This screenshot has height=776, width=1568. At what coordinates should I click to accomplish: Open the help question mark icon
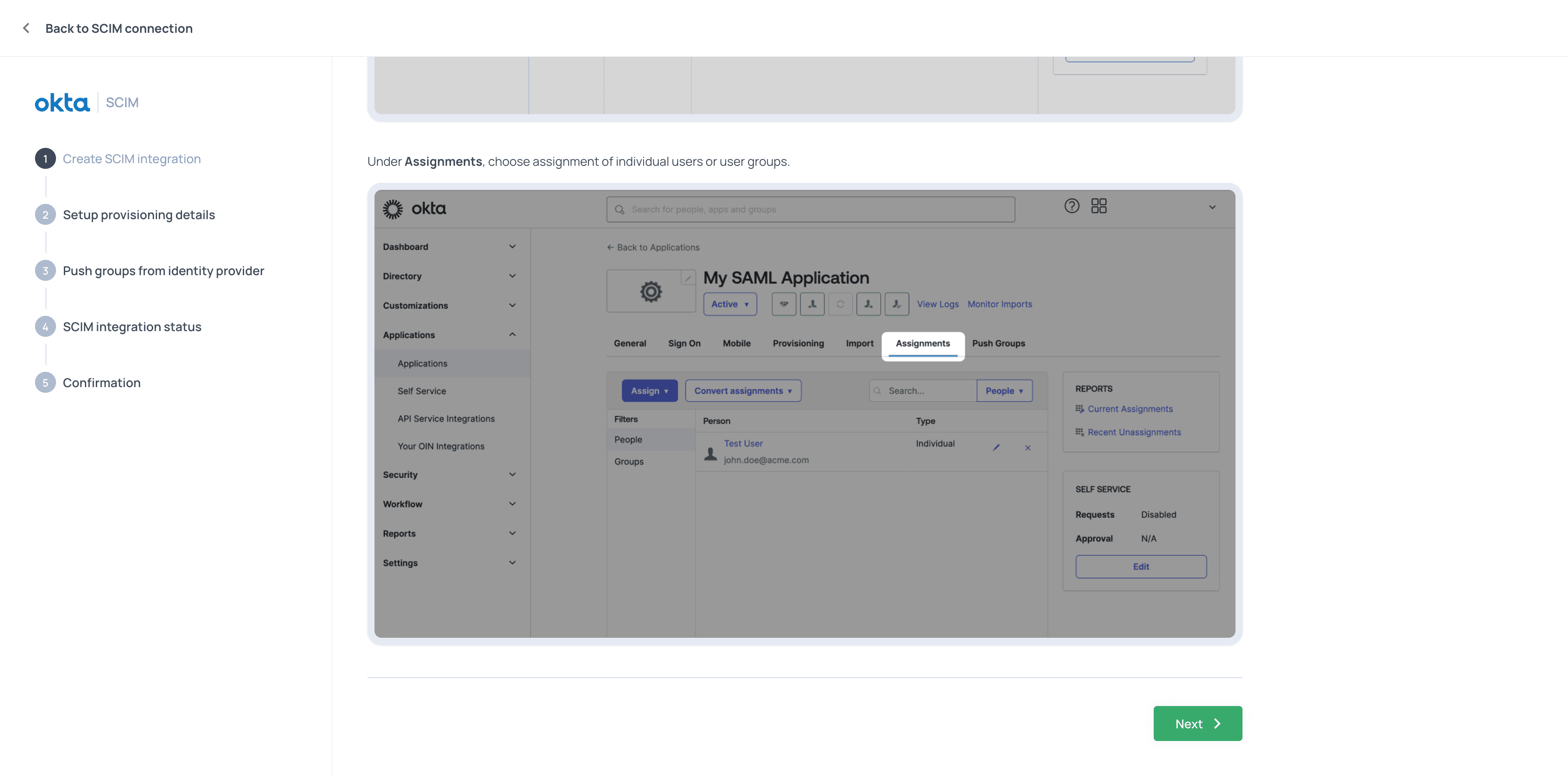coord(1071,206)
